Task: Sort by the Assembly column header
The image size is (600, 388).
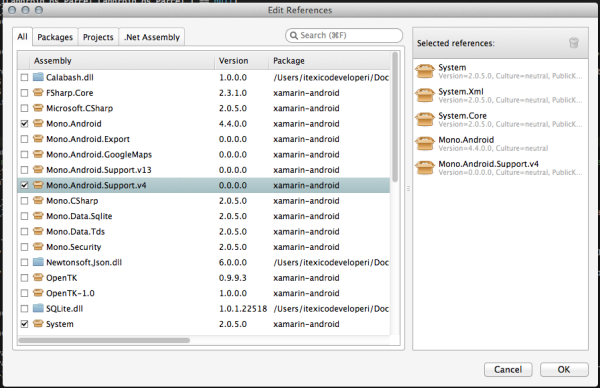Action: click(122, 61)
